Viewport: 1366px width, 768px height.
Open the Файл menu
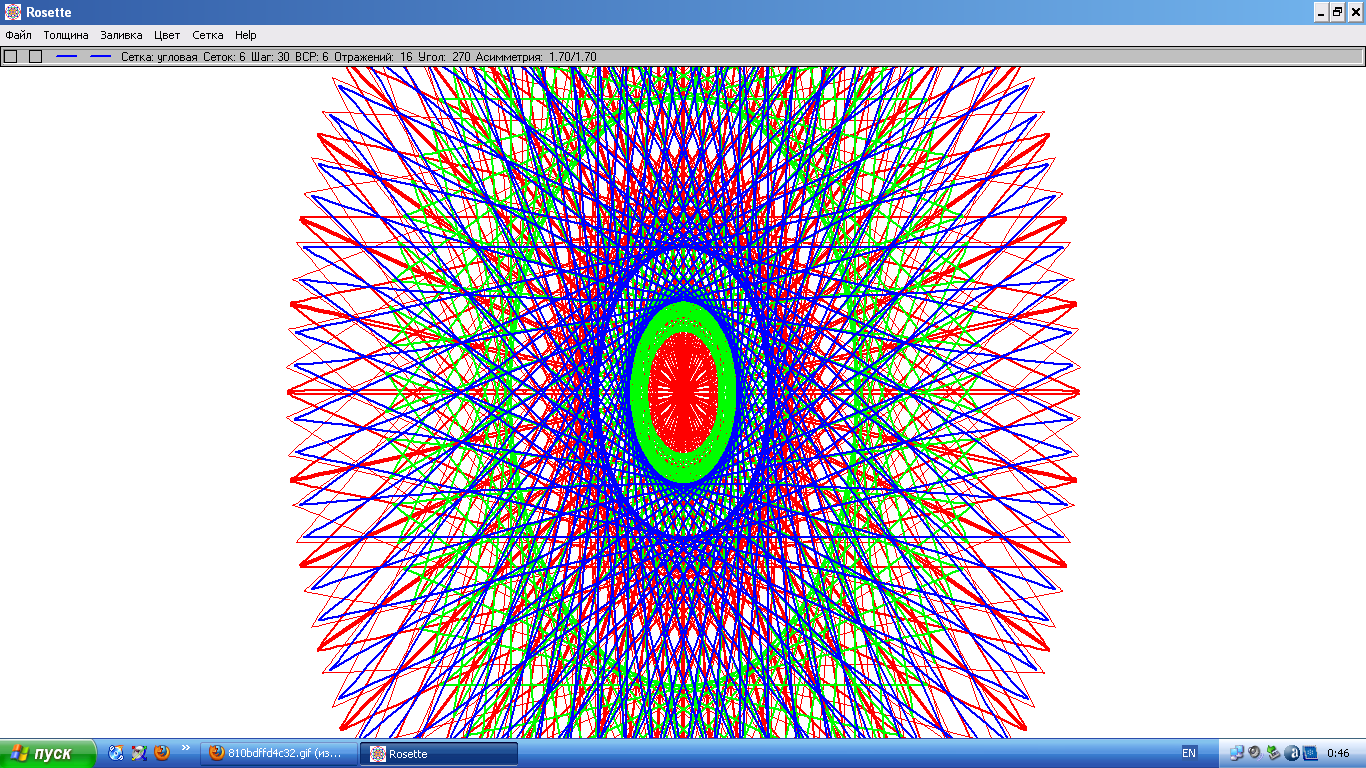point(18,35)
